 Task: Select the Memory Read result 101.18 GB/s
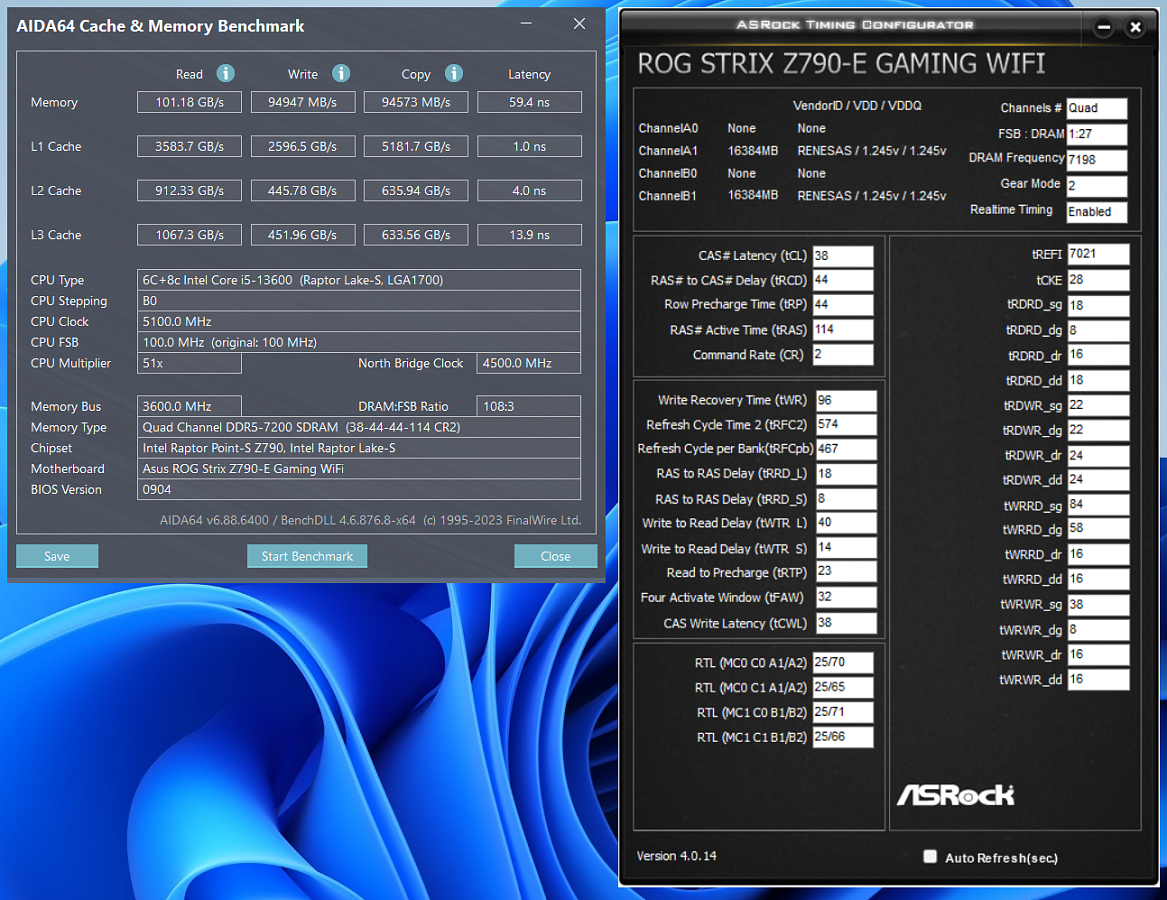189,102
